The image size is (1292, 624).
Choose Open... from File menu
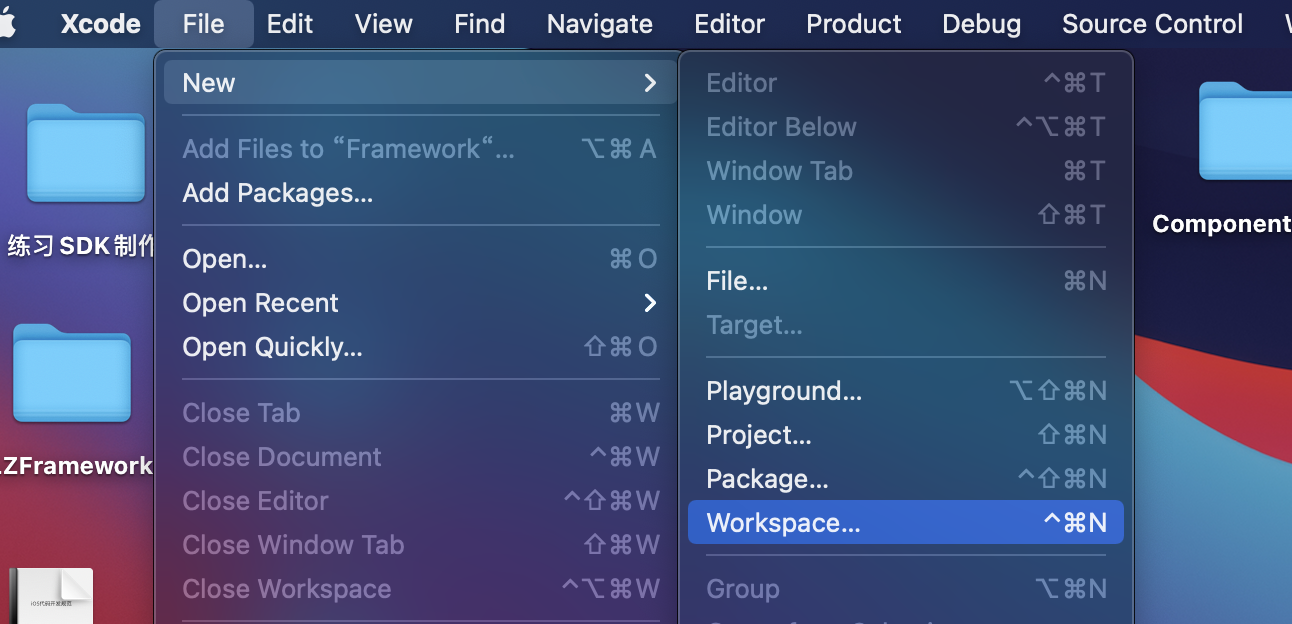pos(419,259)
